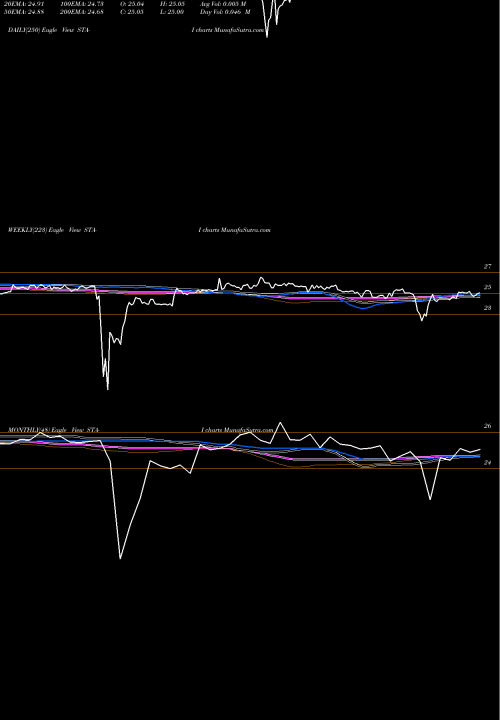Click the '23' weekly axis label

[x=487, y=308]
